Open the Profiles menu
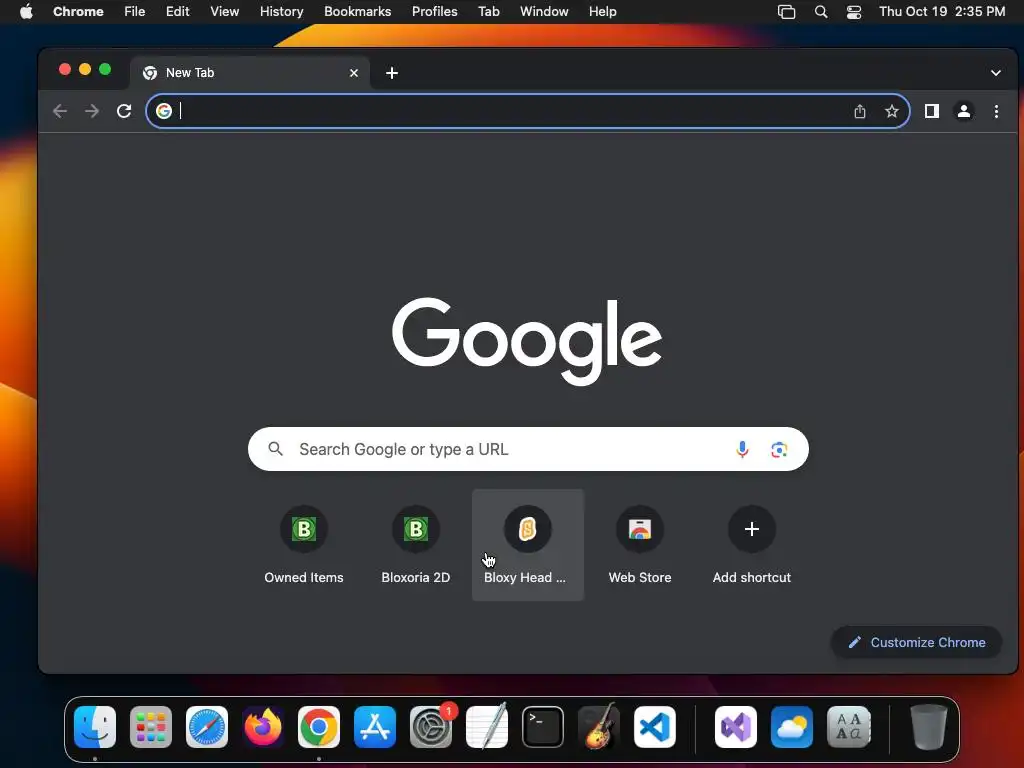The height and width of the screenshot is (768, 1024). point(434,12)
